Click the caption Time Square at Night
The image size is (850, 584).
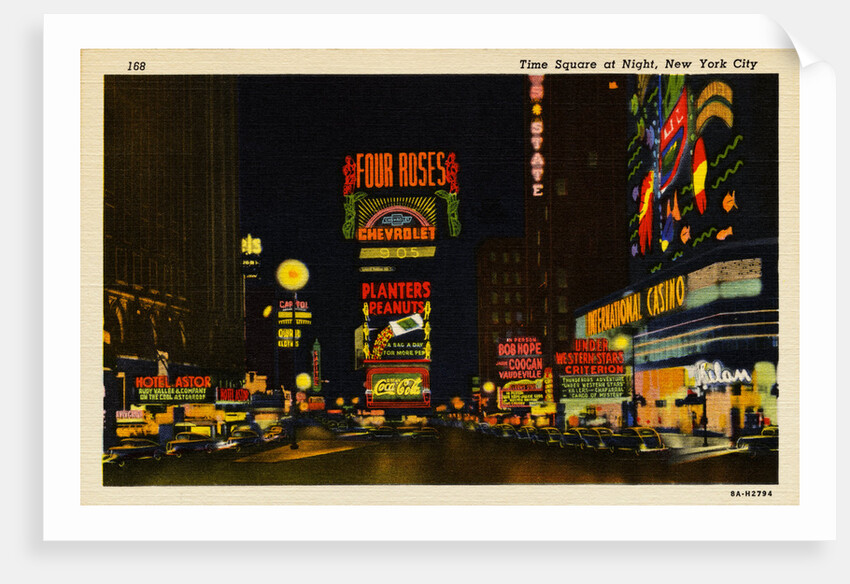tap(638, 64)
